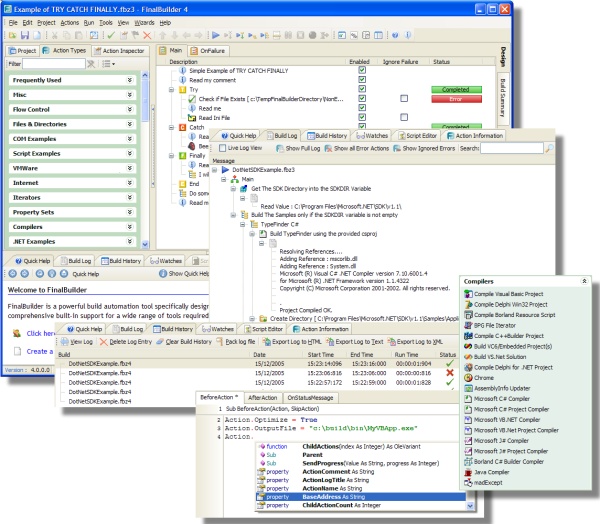600x524 pixels.
Task: Click the Borland C# Builder Compiler icon
Action: pos(468,462)
